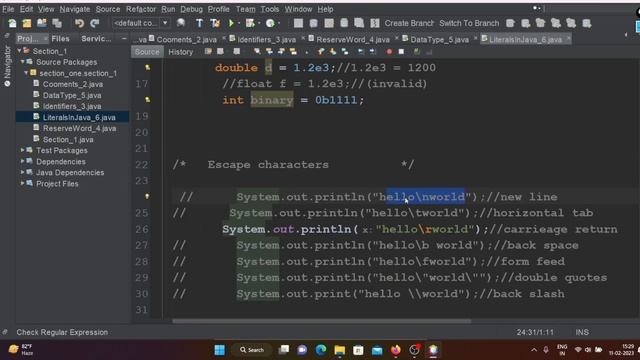Click the globe browser icon in toolbar

(181, 23)
